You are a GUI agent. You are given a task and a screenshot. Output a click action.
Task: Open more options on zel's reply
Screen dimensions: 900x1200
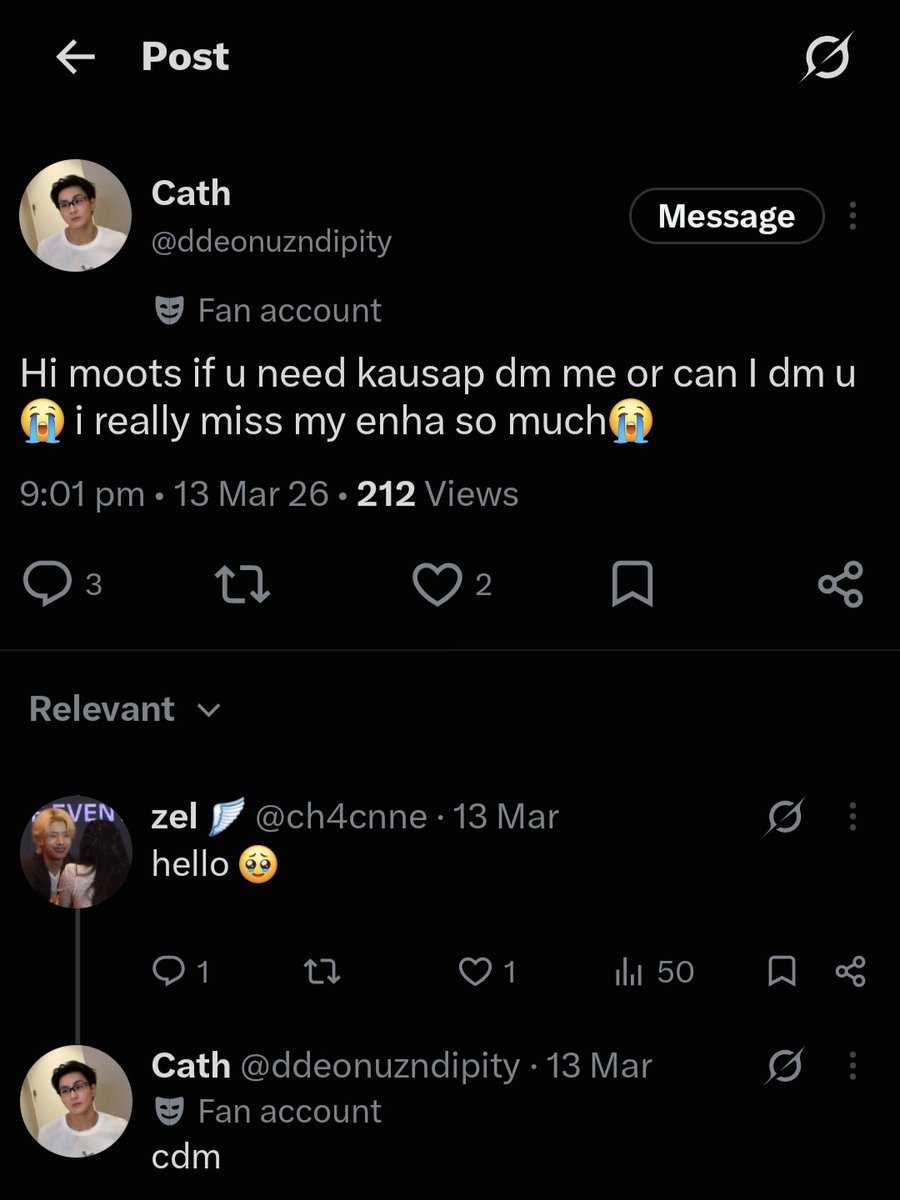(x=852, y=818)
